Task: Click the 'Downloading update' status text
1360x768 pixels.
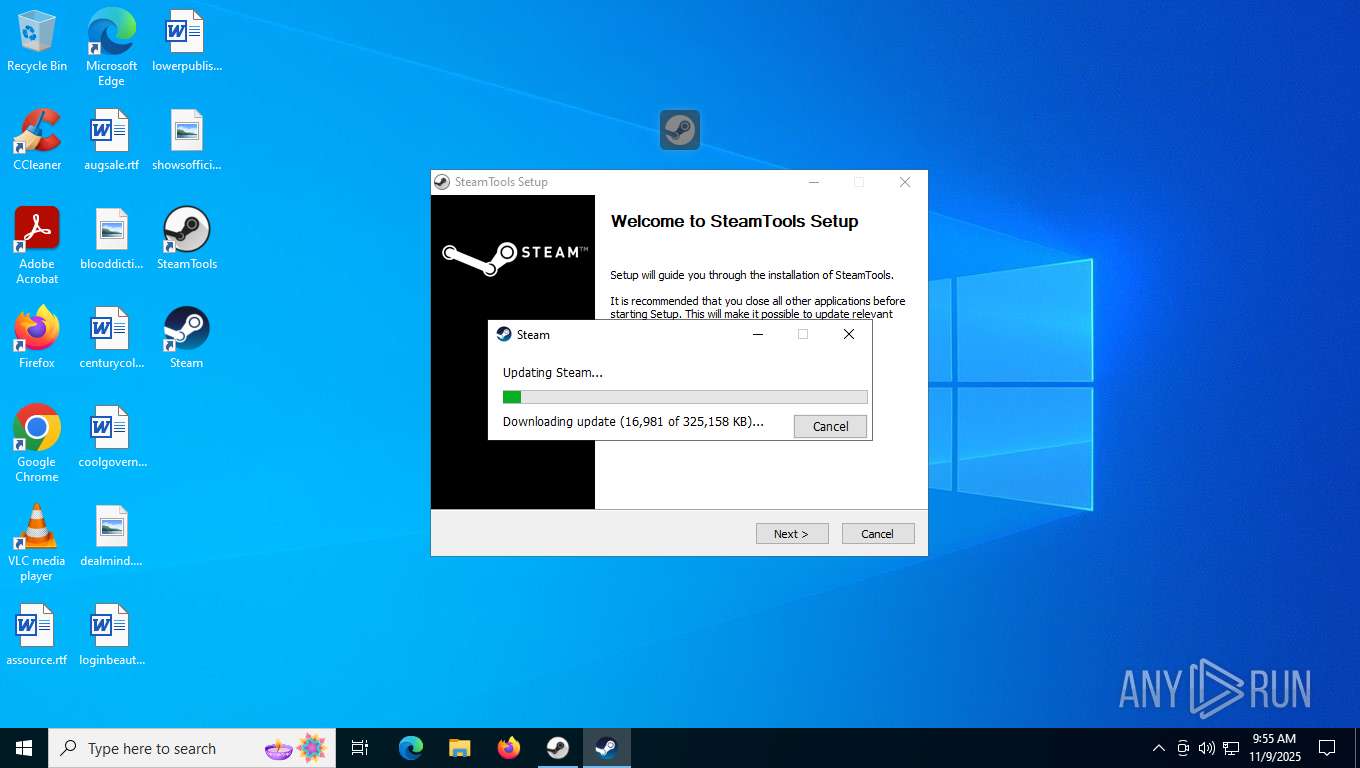Action: coord(633,422)
